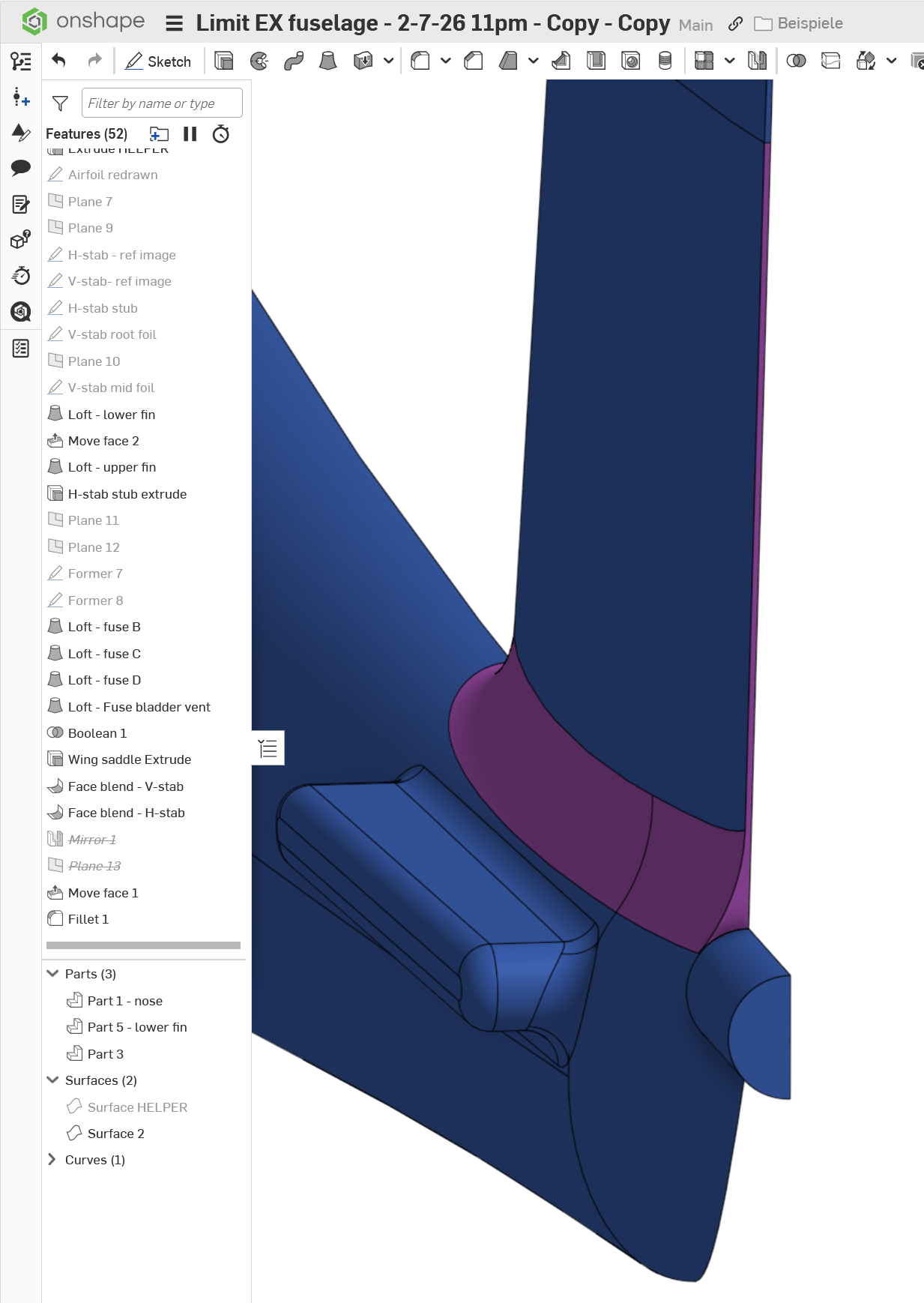Click the feature list rollback bar
The height and width of the screenshot is (1303, 924).
coord(143,945)
